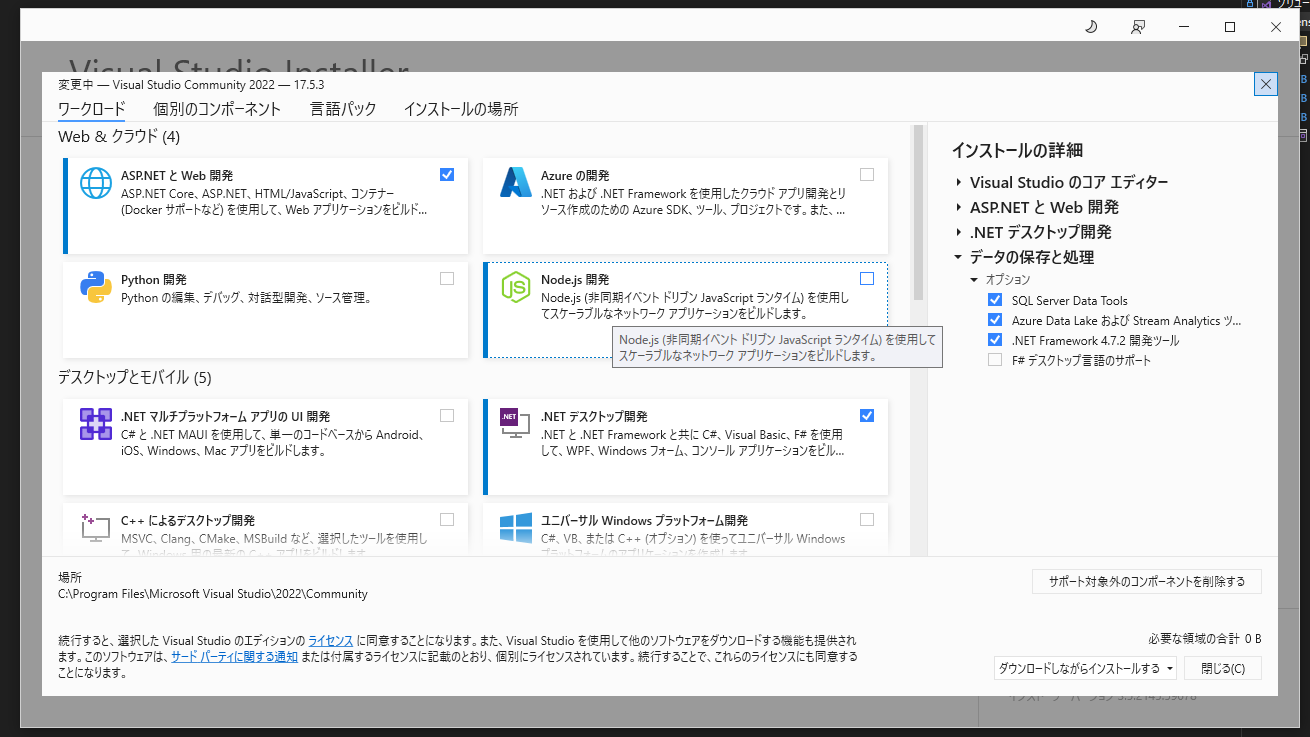Open the ライセンス link
This screenshot has height=737, width=1310.
pyautogui.click(x=330, y=640)
